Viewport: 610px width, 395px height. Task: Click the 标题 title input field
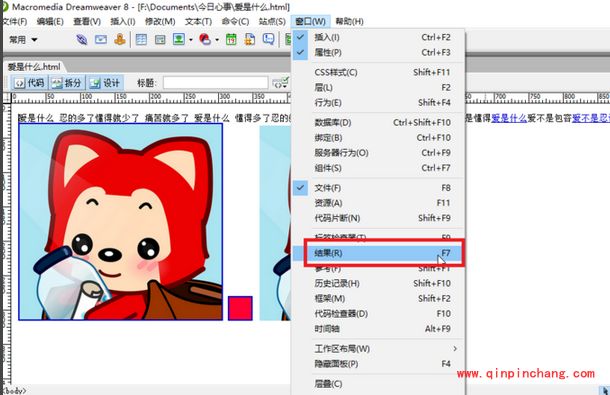point(216,83)
